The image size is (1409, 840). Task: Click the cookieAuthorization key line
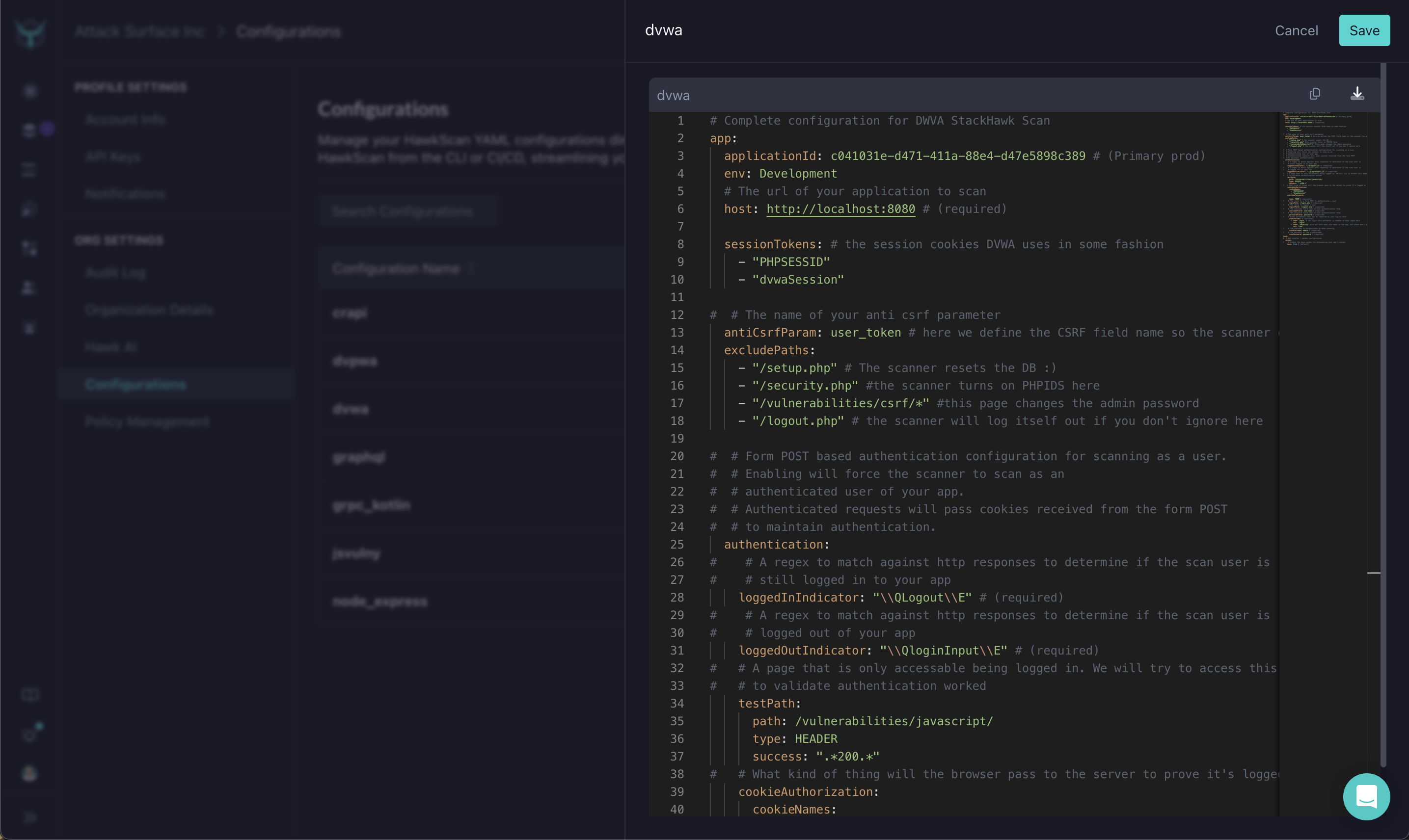(808, 792)
